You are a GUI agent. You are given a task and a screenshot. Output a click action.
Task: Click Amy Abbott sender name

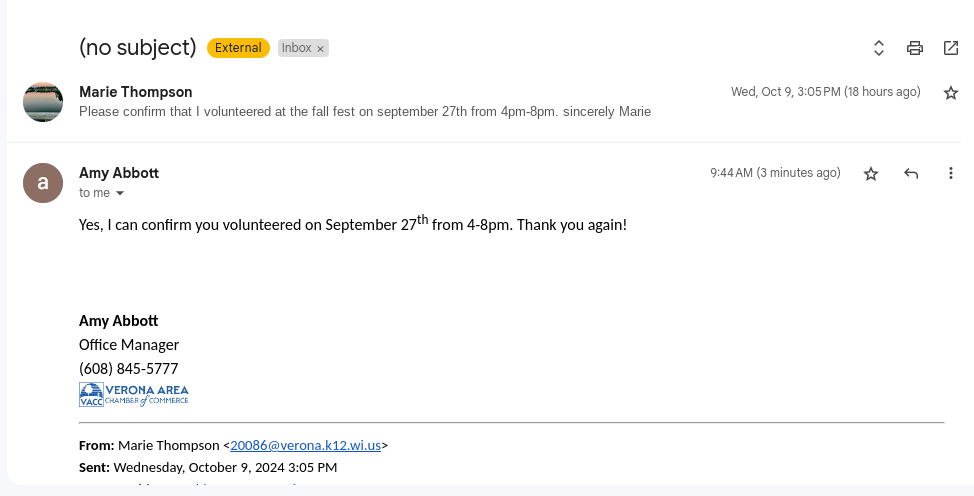click(x=119, y=173)
